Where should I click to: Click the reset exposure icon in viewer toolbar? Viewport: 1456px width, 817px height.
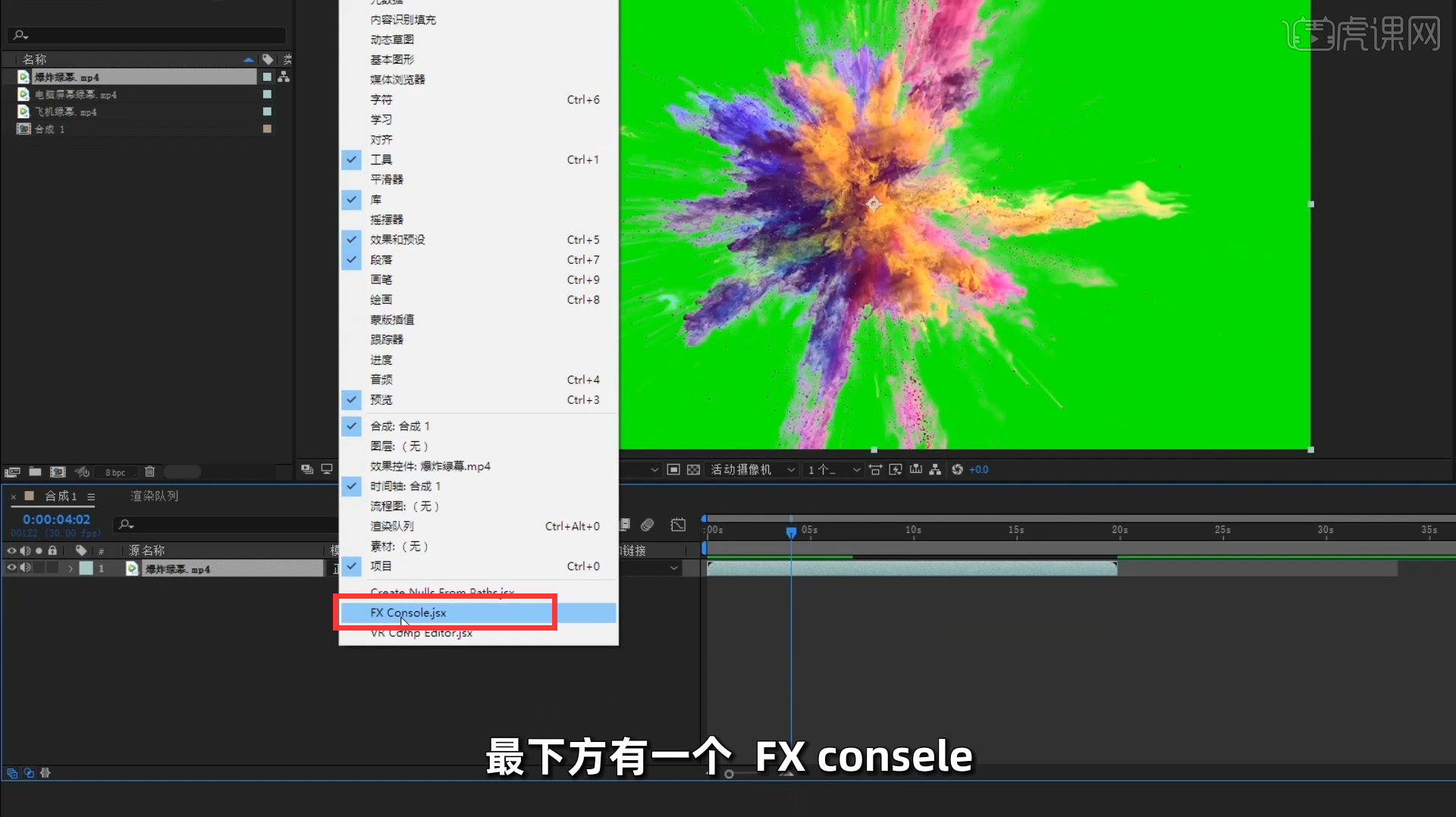[x=956, y=470]
